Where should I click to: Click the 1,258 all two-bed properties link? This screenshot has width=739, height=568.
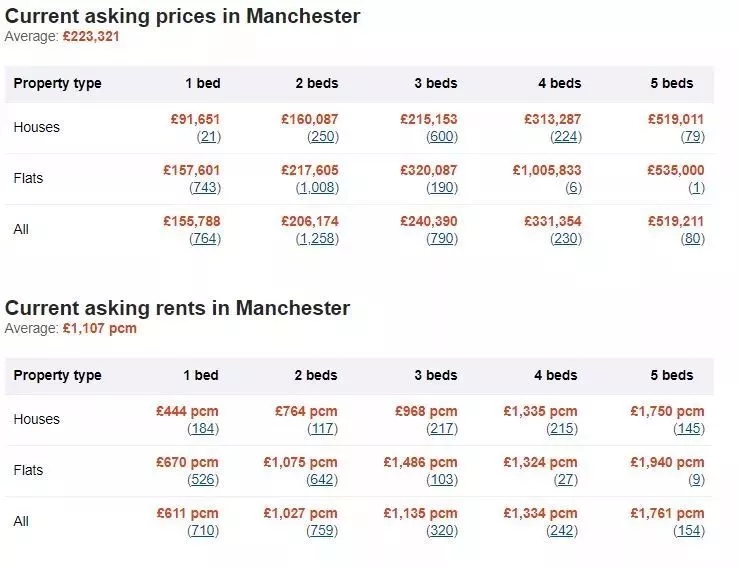click(x=317, y=239)
